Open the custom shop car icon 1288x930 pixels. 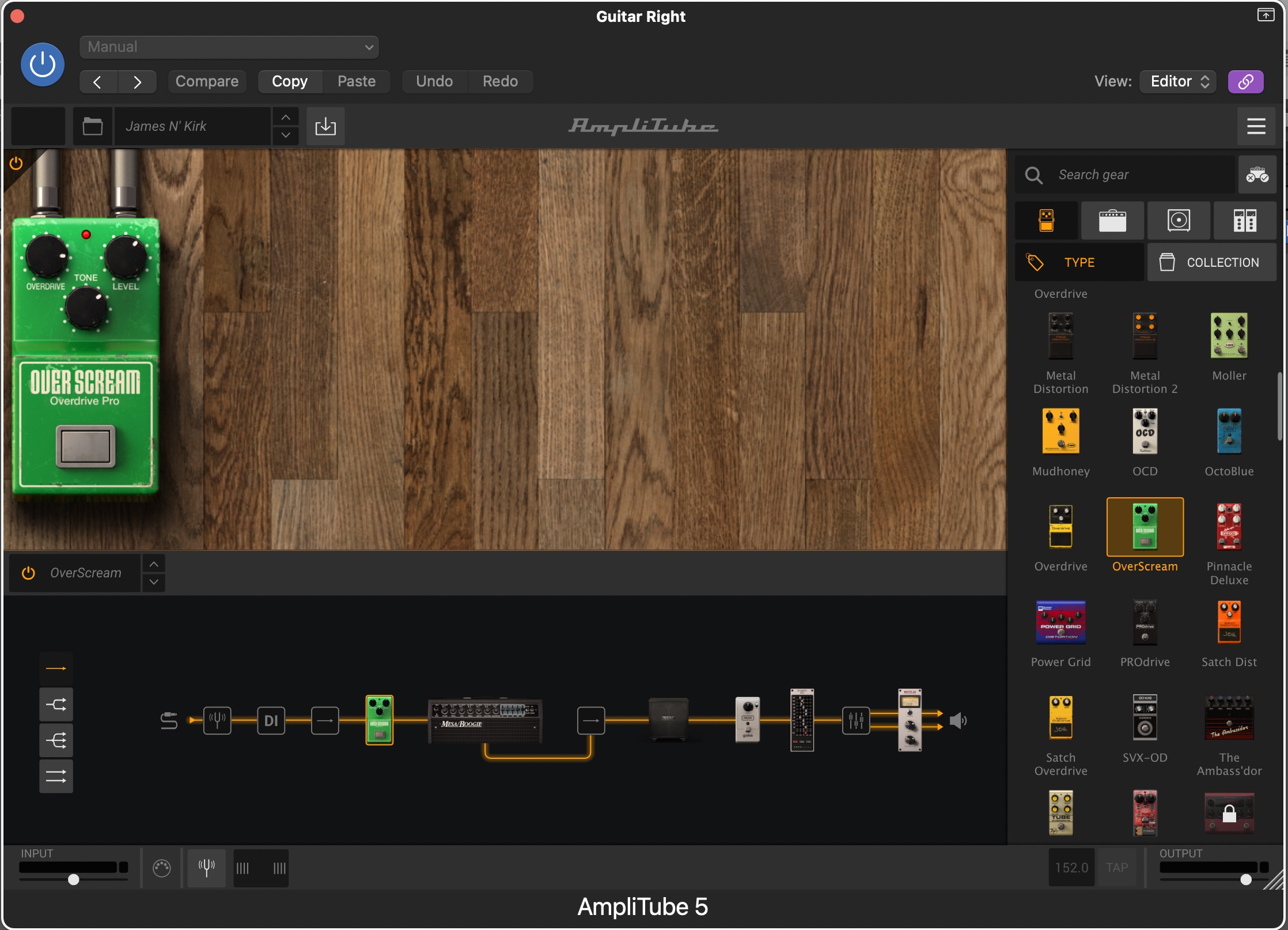point(1257,175)
